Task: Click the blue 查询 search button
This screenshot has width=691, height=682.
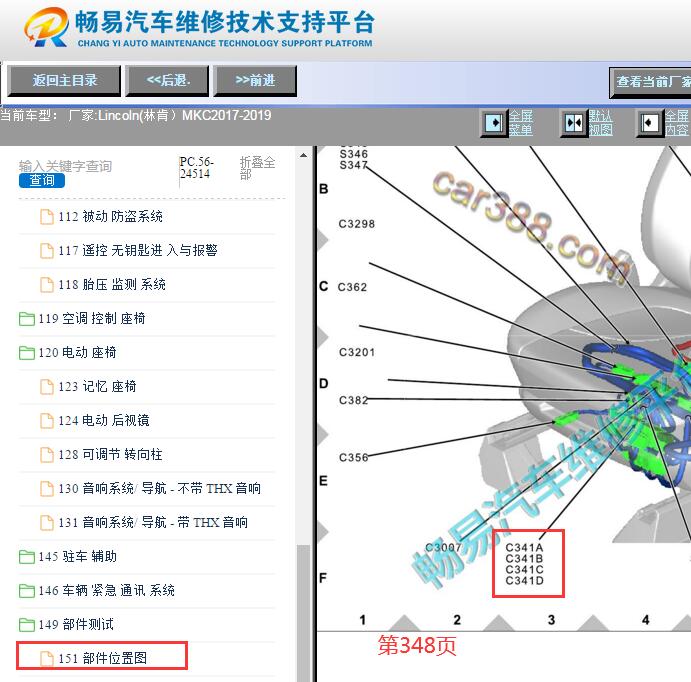Action: click(42, 181)
